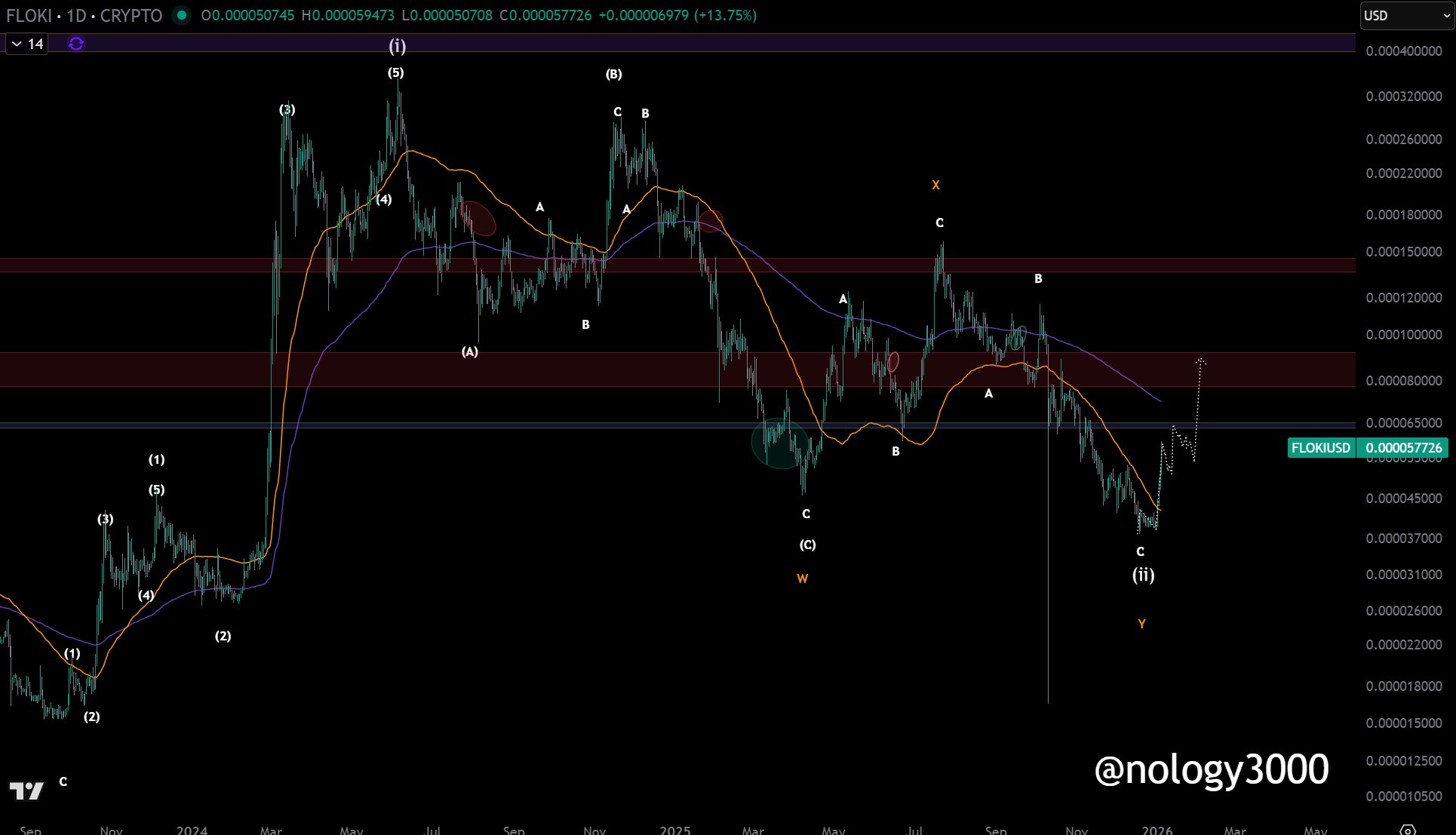The height and width of the screenshot is (835, 1456).
Task: Click the purple refresh/sync icon near indicators
Action: coord(76,44)
